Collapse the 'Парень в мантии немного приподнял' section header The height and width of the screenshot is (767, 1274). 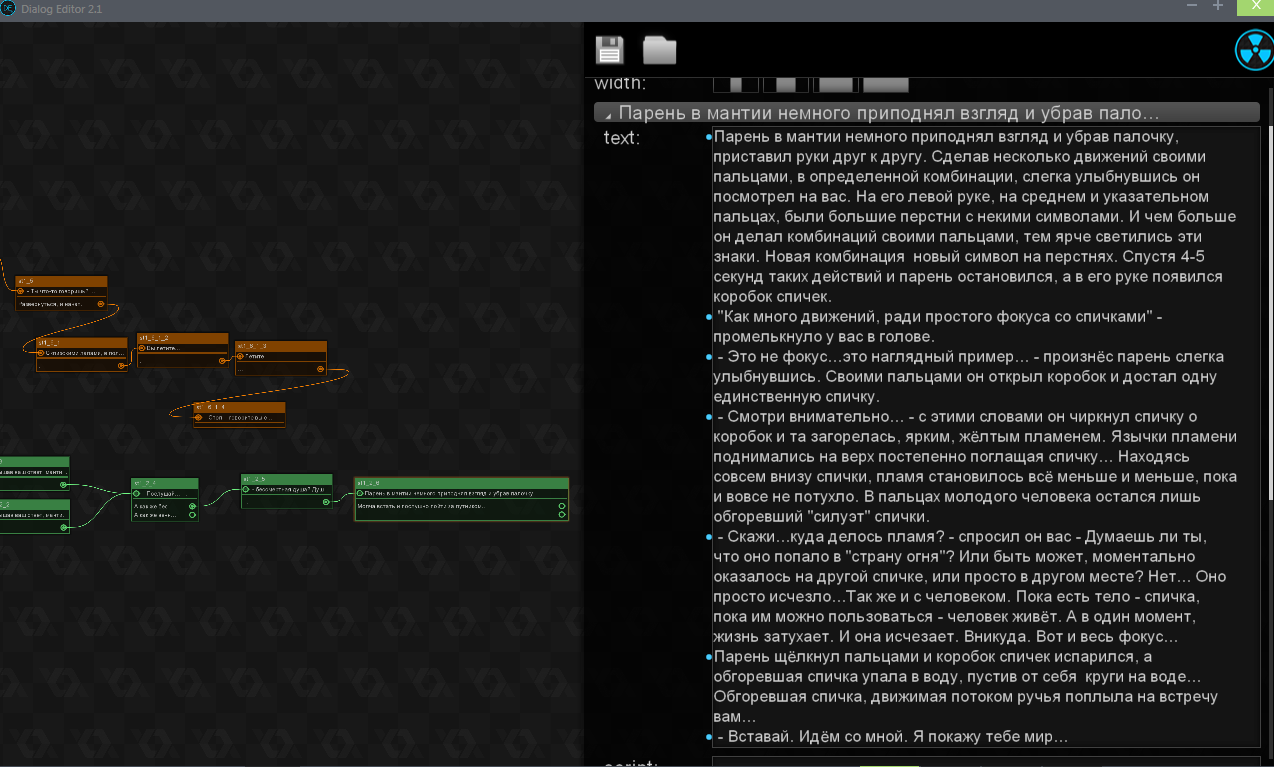(927, 113)
